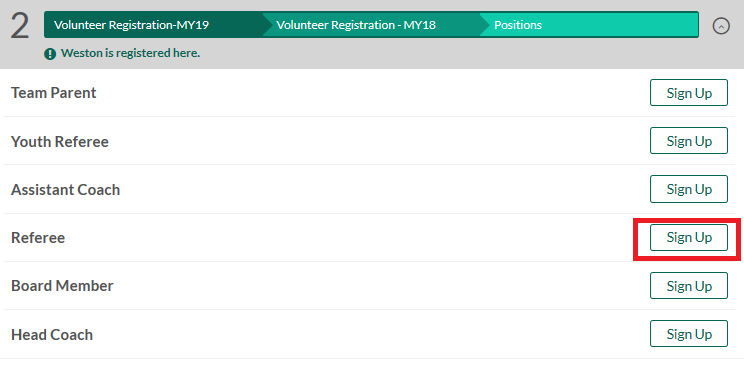Sign up as a Board Member
744x366 pixels.
pyautogui.click(x=688, y=286)
